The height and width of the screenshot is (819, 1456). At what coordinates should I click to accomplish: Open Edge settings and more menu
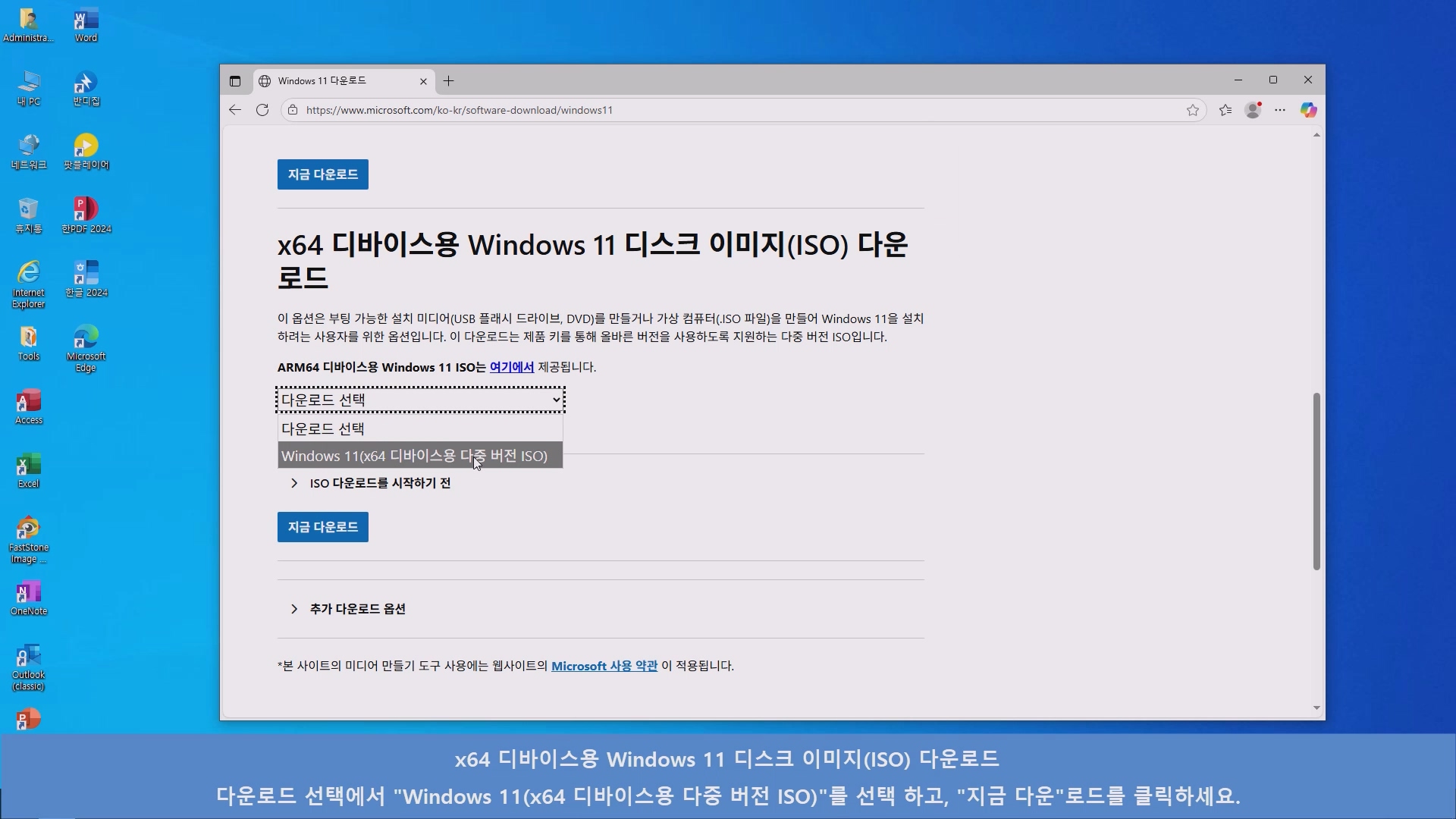coord(1280,110)
